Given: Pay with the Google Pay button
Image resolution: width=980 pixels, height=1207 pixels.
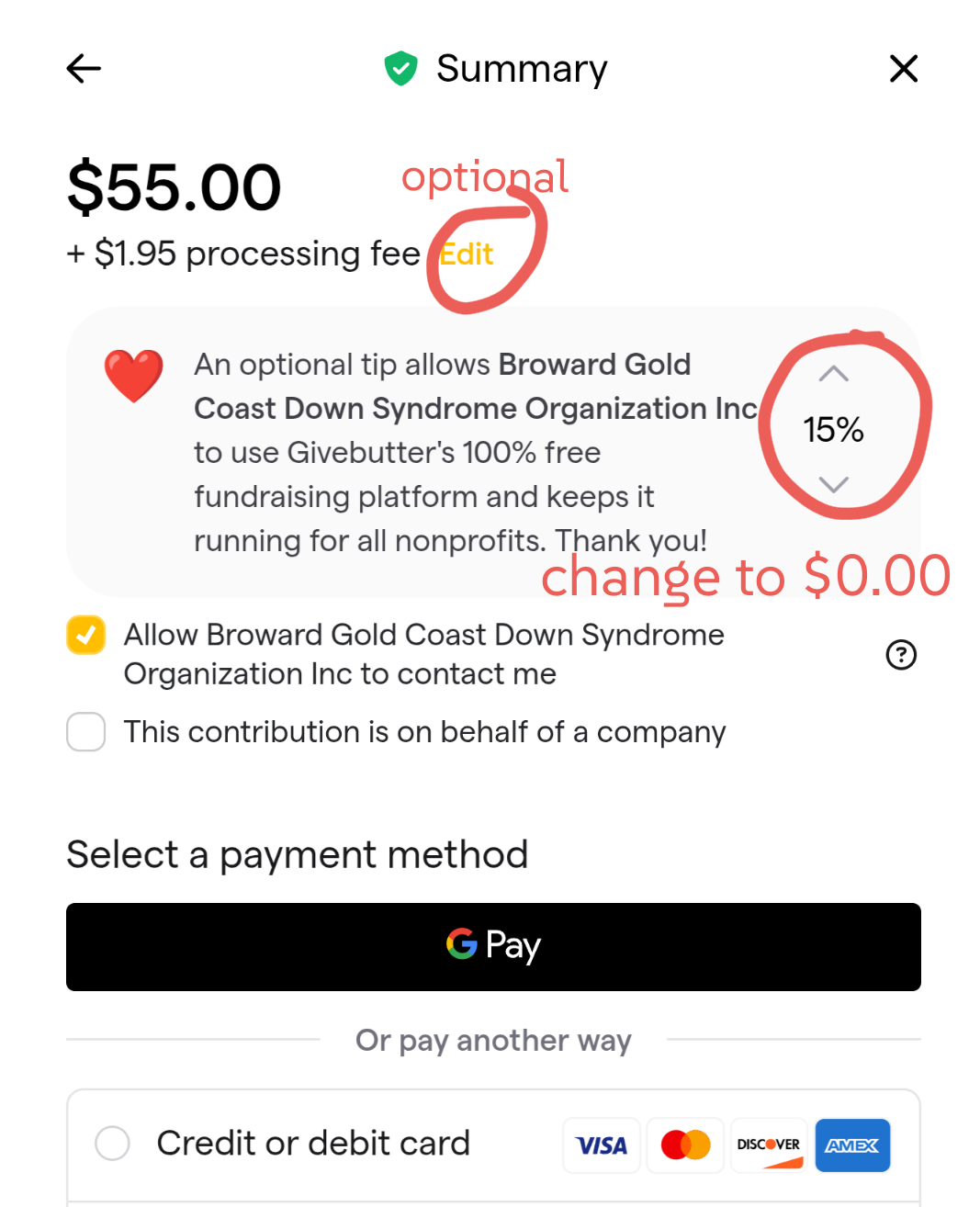Looking at the screenshot, I should [493, 946].
